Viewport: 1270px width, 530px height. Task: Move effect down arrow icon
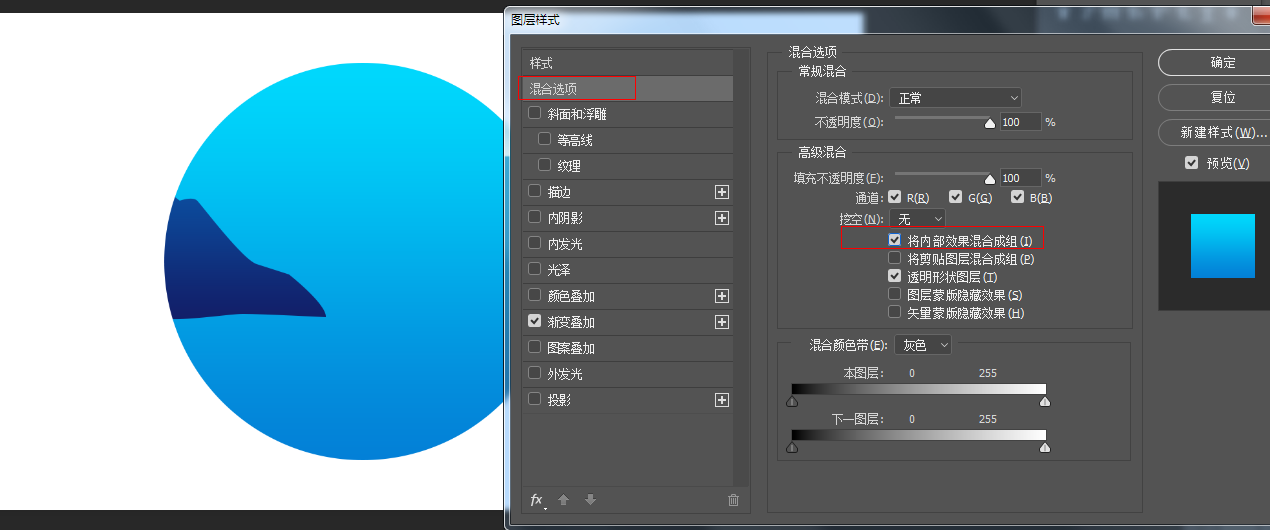[590, 500]
